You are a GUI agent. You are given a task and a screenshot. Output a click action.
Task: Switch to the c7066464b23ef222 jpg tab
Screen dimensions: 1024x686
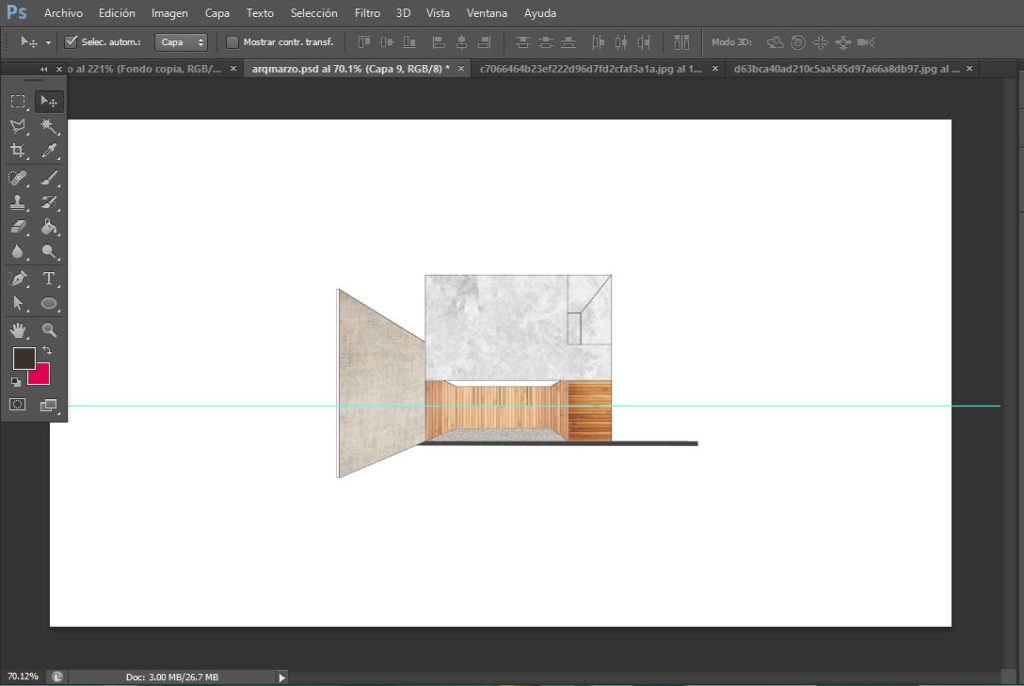tap(590, 69)
